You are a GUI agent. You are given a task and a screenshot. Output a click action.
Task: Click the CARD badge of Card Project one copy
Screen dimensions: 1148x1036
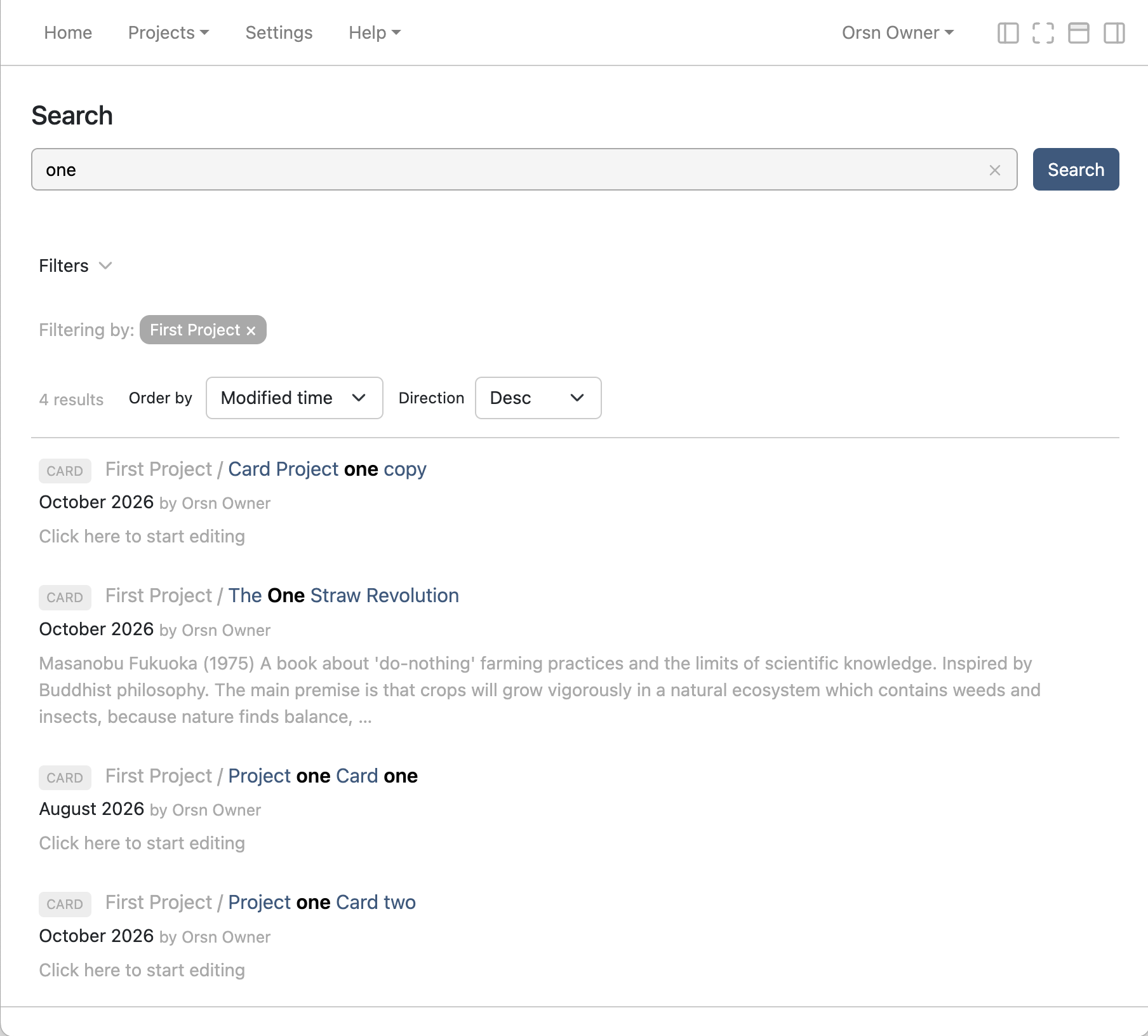pyautogui.click(x=65, y=471)
